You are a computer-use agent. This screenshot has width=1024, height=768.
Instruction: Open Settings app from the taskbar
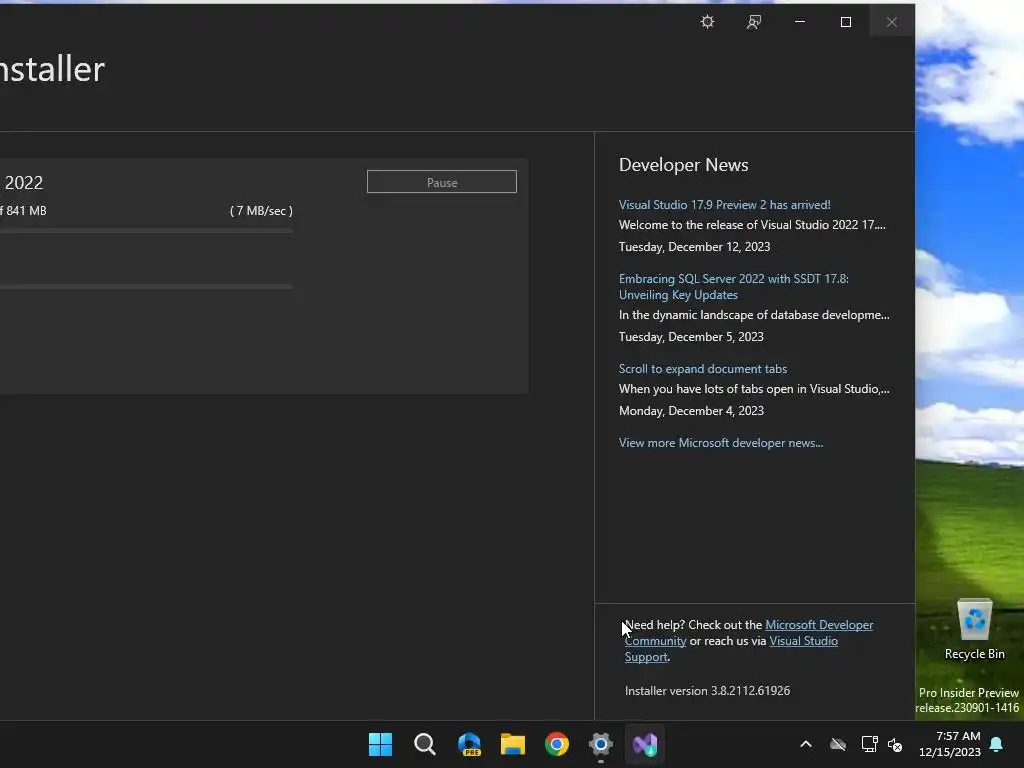point(601,744)
